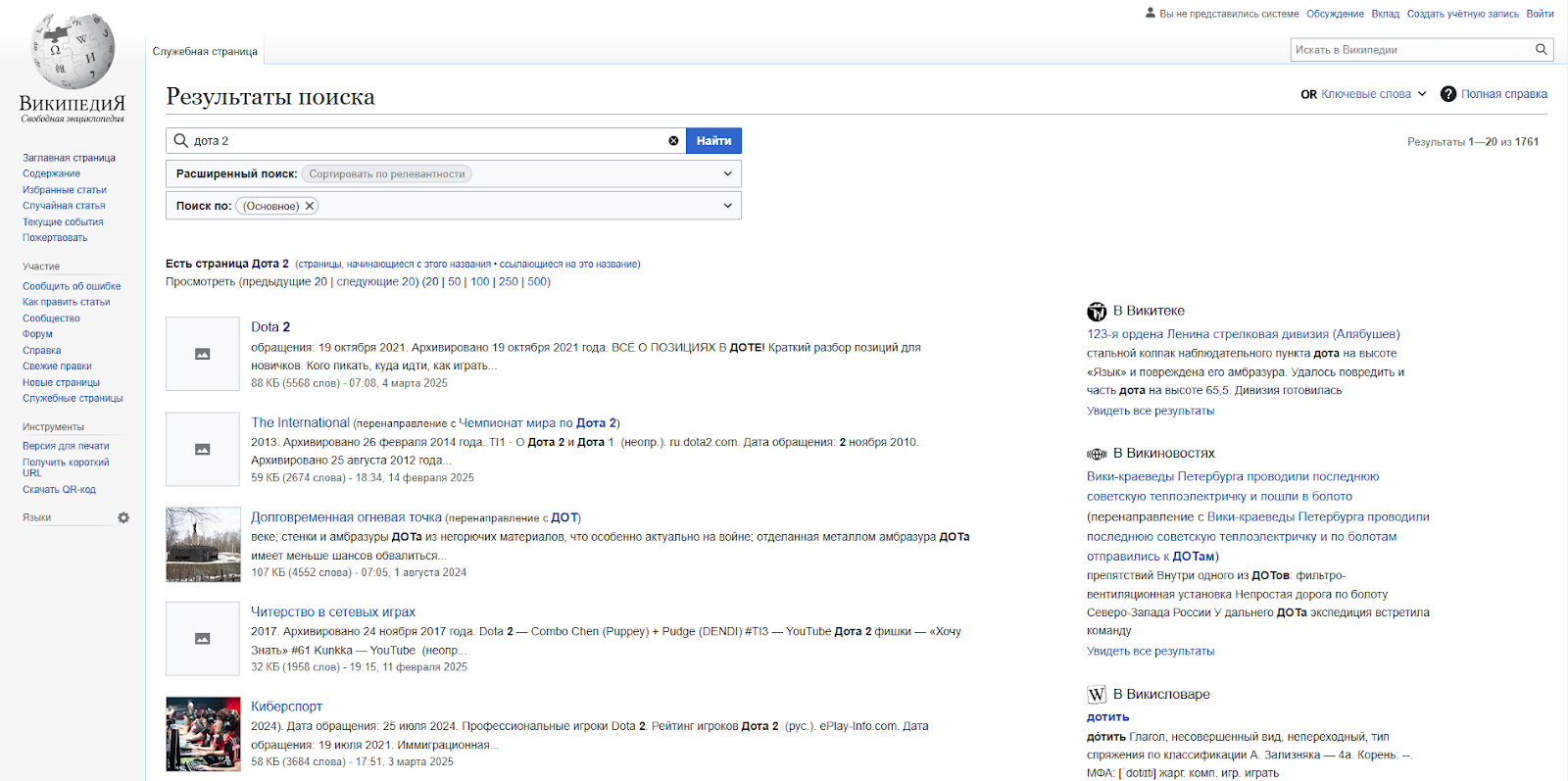This screenshot has width=1568, height=781.
Task: Expand the Поиск по namespace options
Action: point(727,206)
